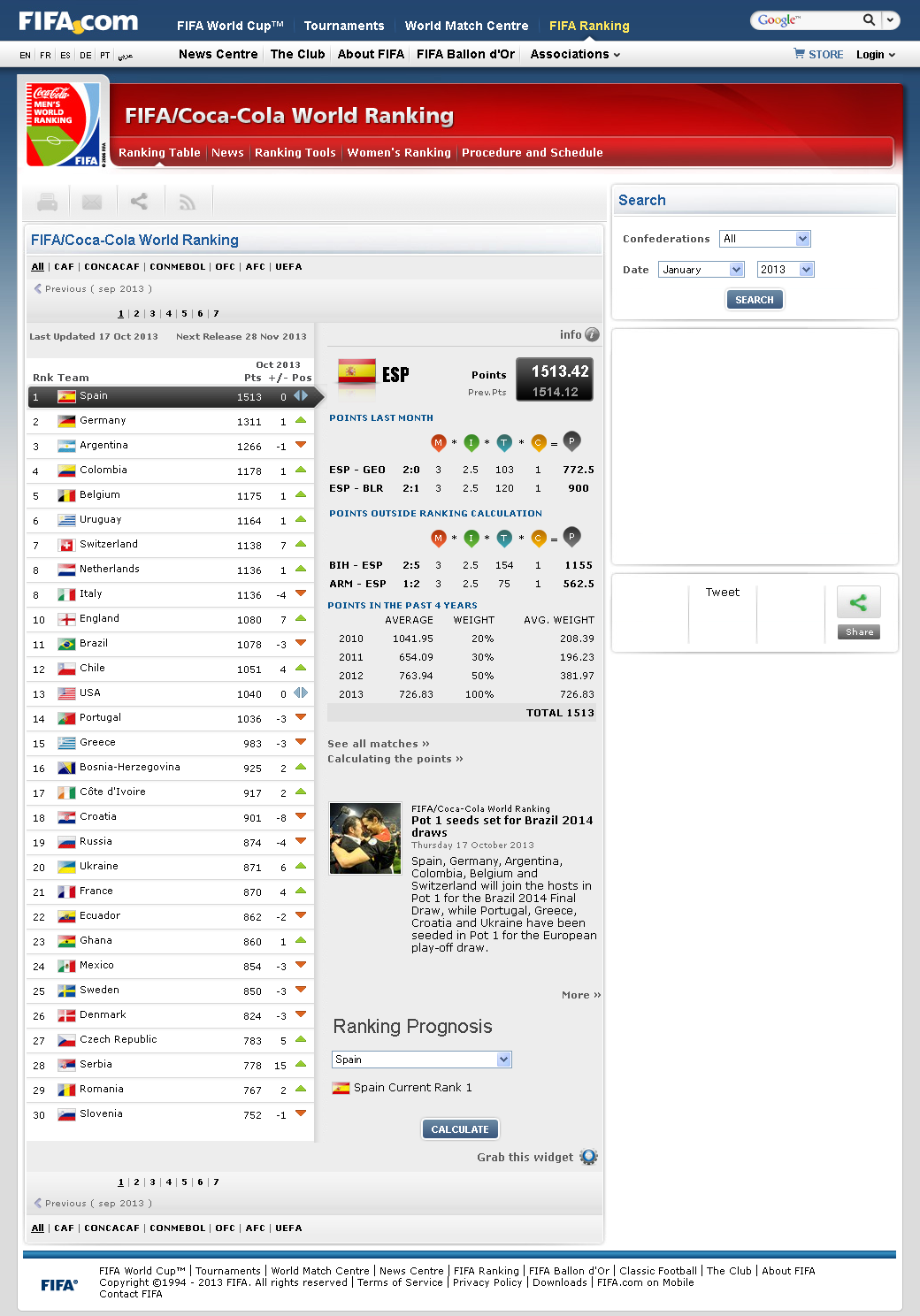920x1316 pixels.
Task: Click the SEARCH button
Action: click(755, 300)
